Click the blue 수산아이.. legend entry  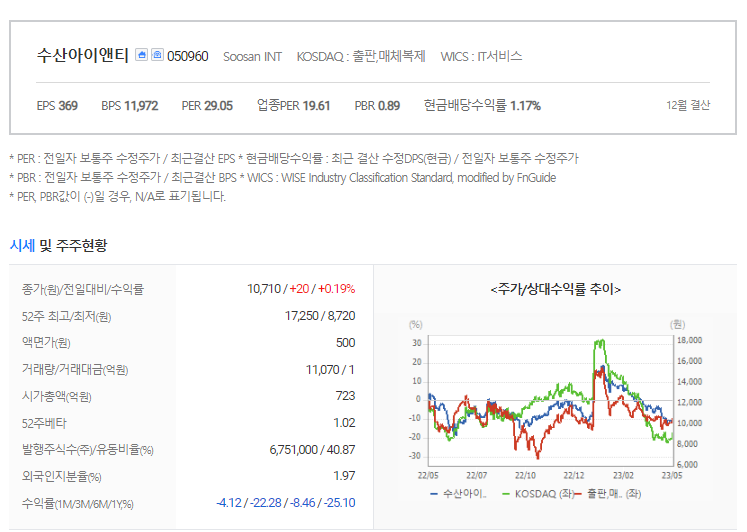[x=458, y=494]
